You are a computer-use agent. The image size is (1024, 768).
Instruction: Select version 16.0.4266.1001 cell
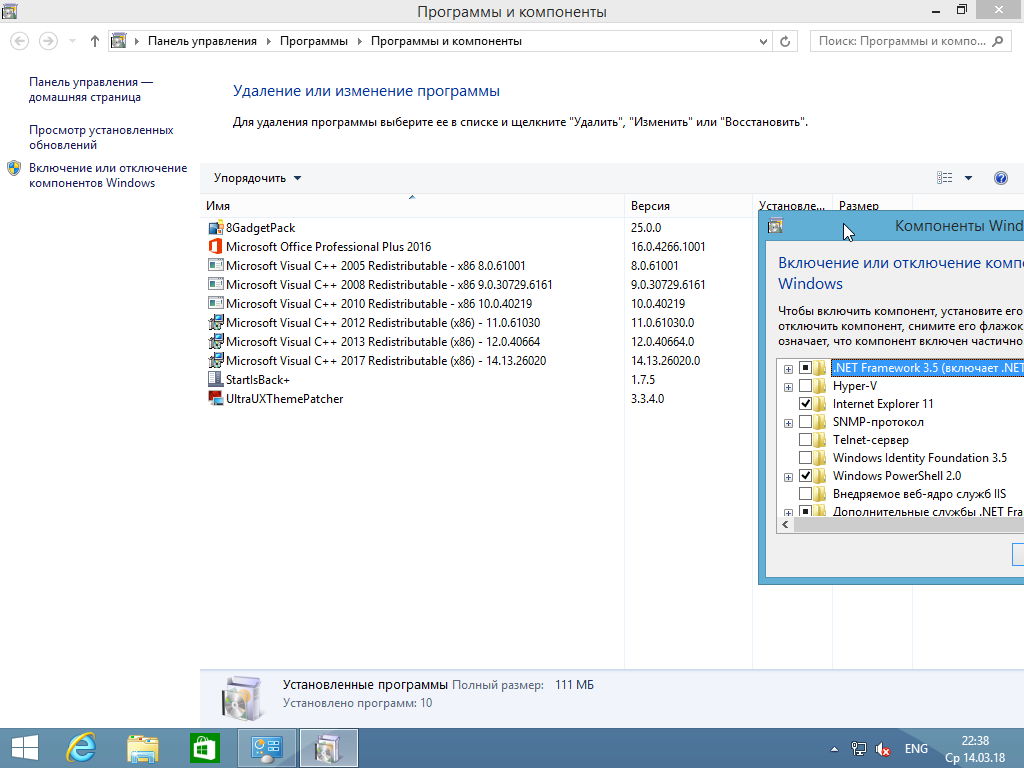[668, 247]
